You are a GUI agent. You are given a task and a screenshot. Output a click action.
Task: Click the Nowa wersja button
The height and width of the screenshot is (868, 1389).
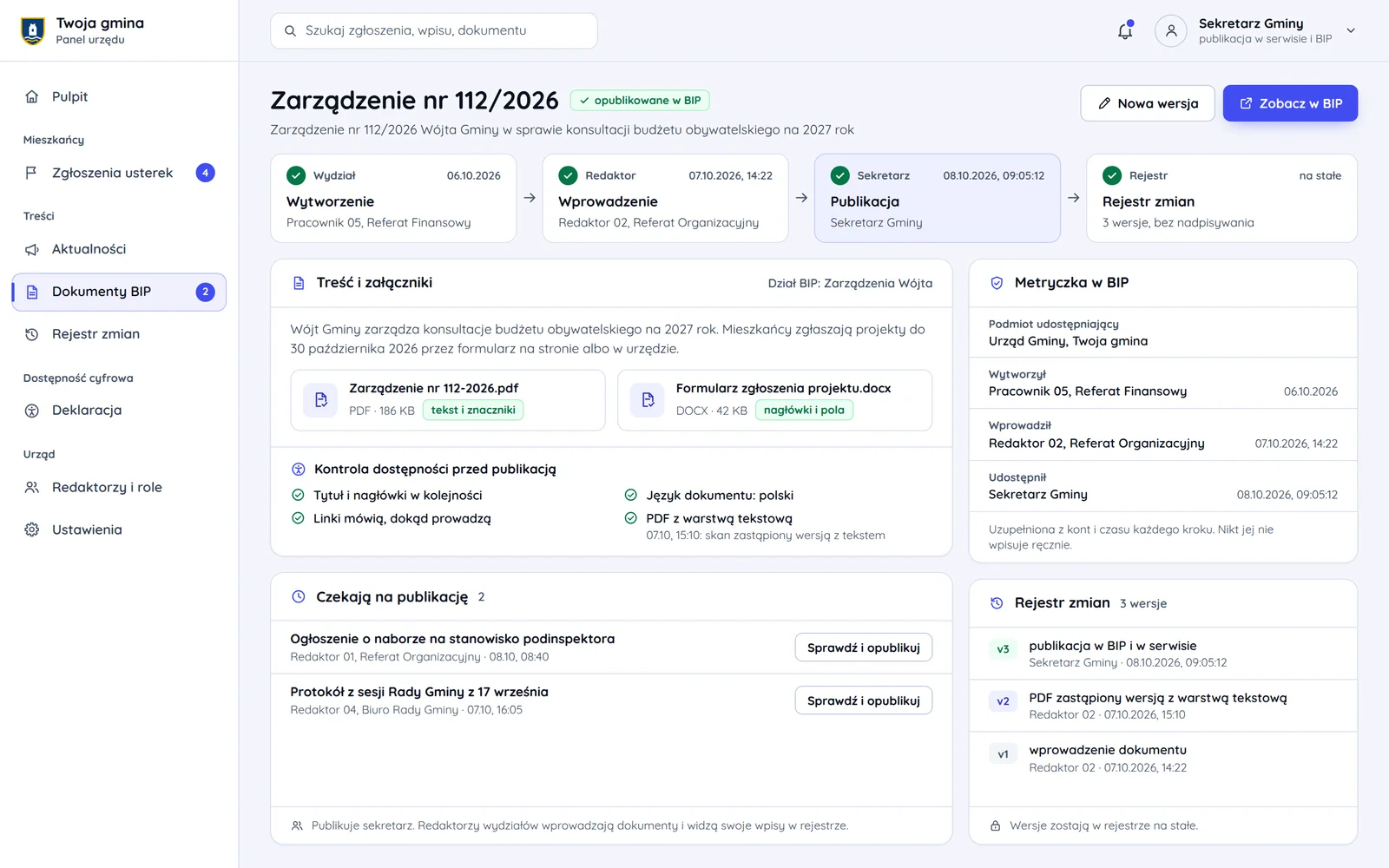click(x=1148, y=103)
